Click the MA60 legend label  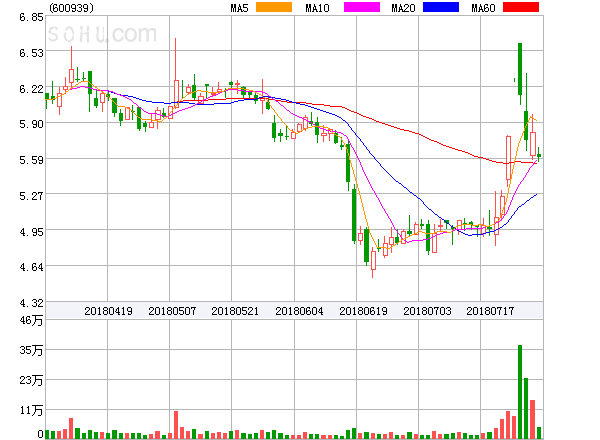483,8
